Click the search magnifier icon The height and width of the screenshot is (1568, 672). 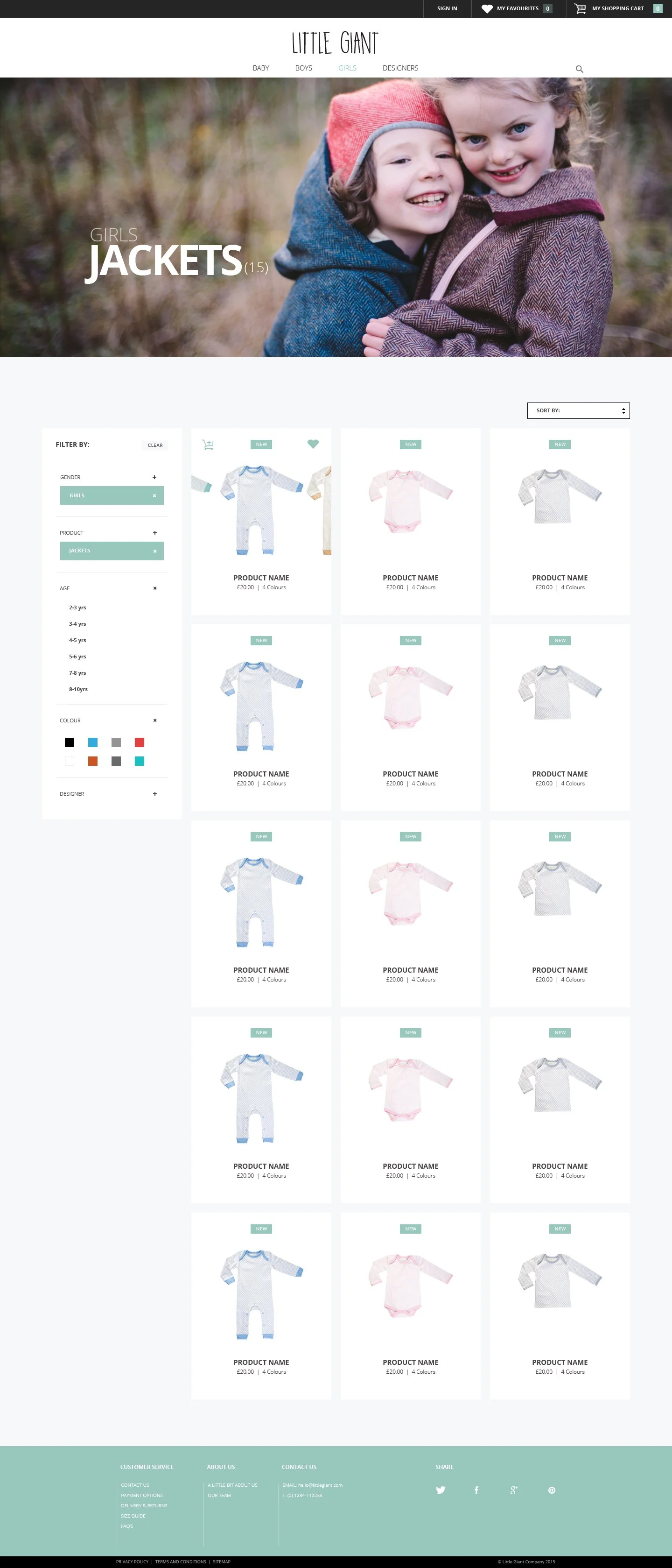[x=579, y=69]
